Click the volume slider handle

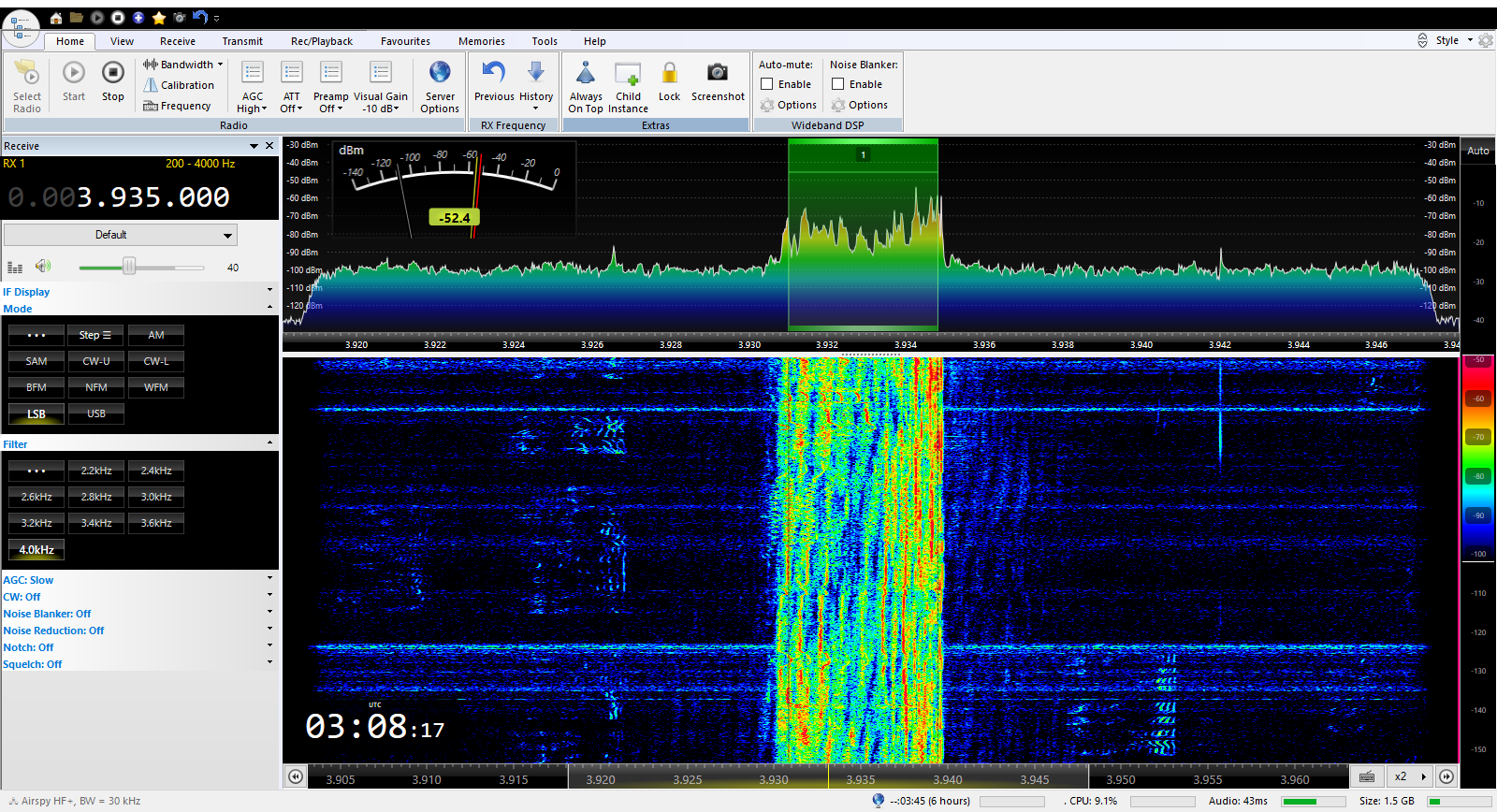point(129,267)
